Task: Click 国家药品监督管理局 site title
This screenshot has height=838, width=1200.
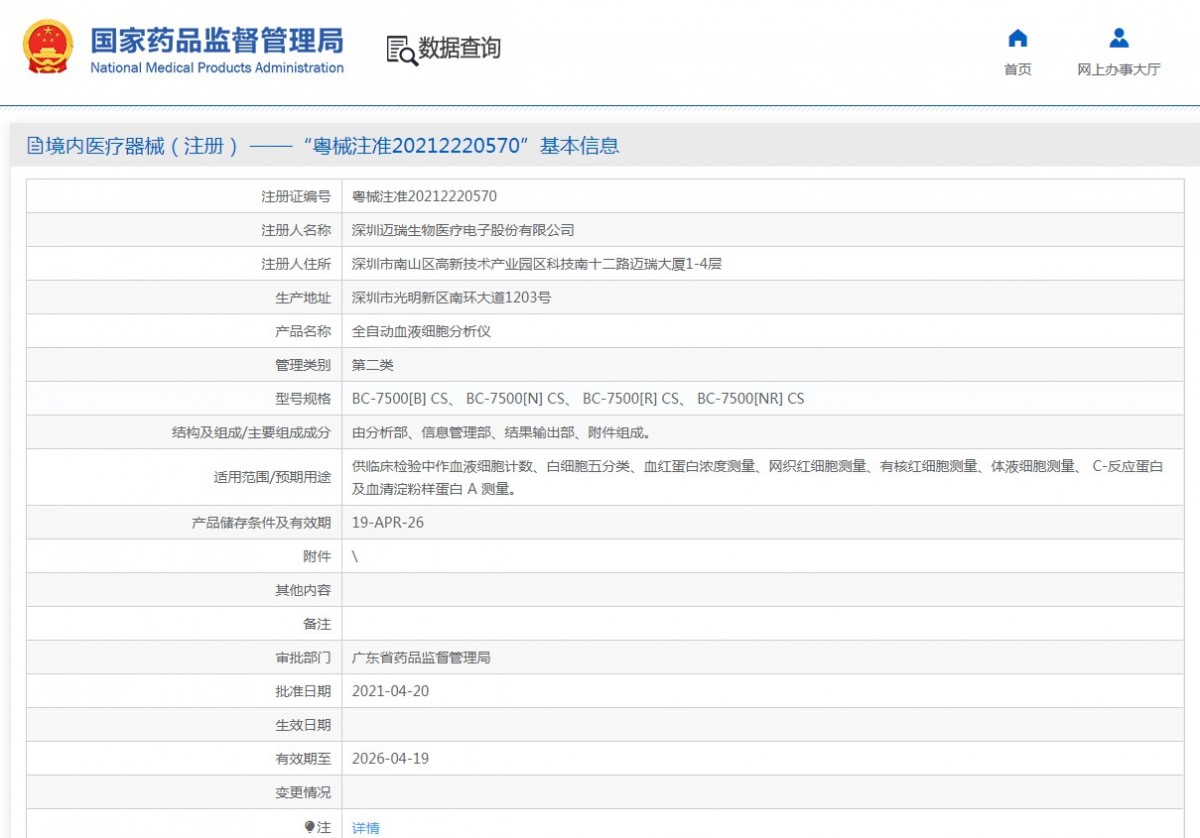Action: (x=217, y=40)
